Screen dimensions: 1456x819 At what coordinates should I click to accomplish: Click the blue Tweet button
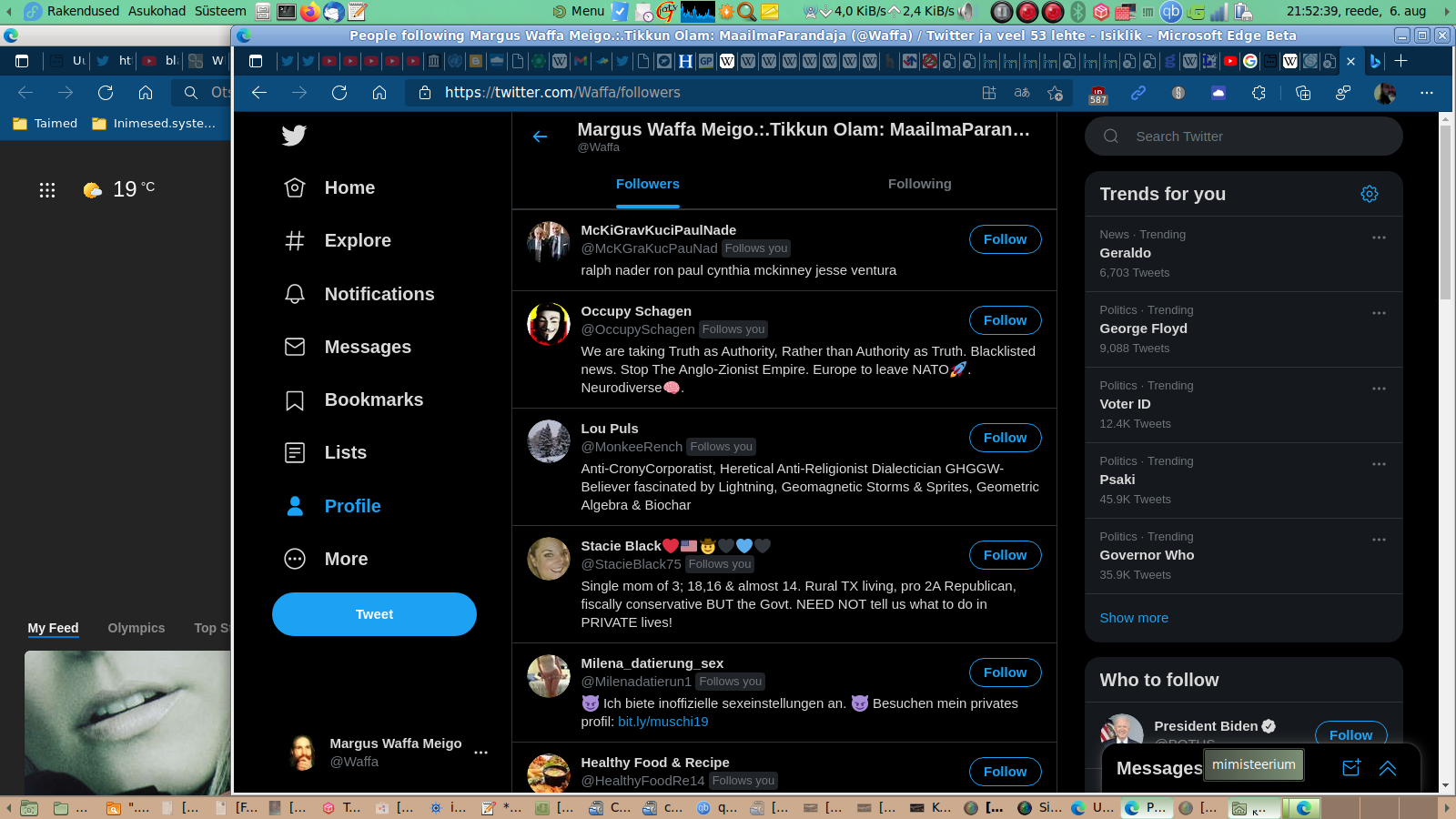(374, 614)
